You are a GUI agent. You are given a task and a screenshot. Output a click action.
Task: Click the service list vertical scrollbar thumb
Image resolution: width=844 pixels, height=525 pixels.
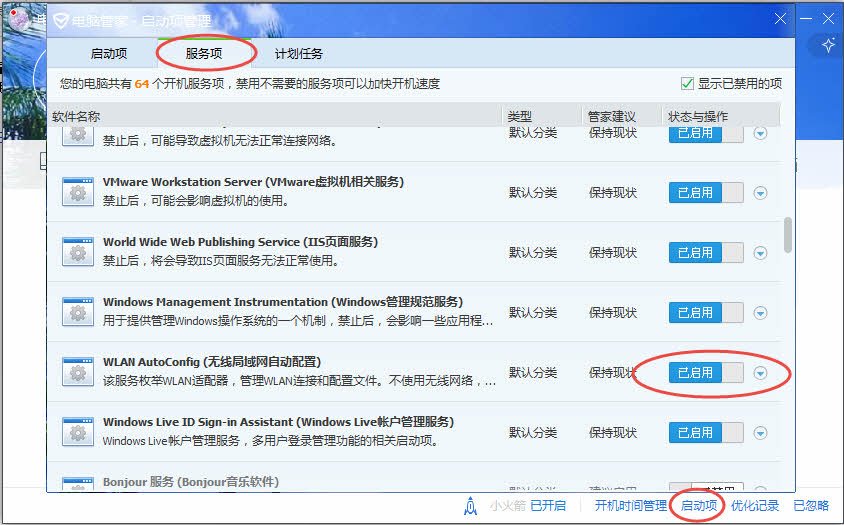click(x=788, y=235)
